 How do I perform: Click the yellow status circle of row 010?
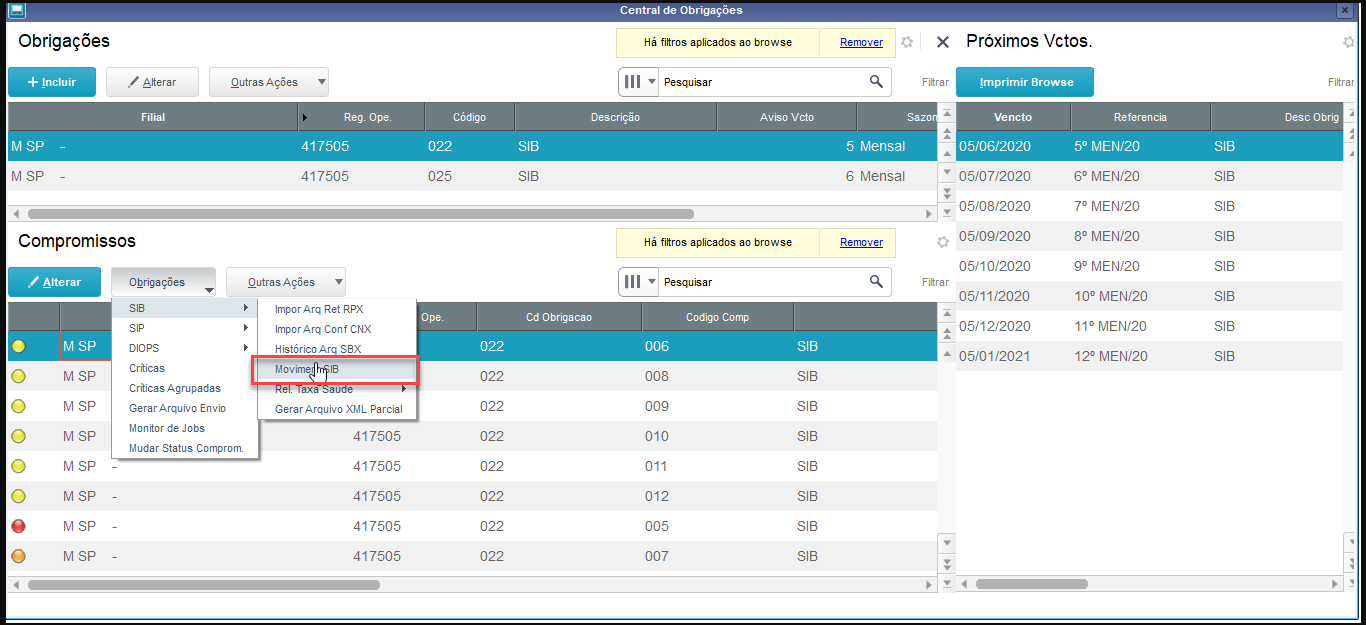18,436
